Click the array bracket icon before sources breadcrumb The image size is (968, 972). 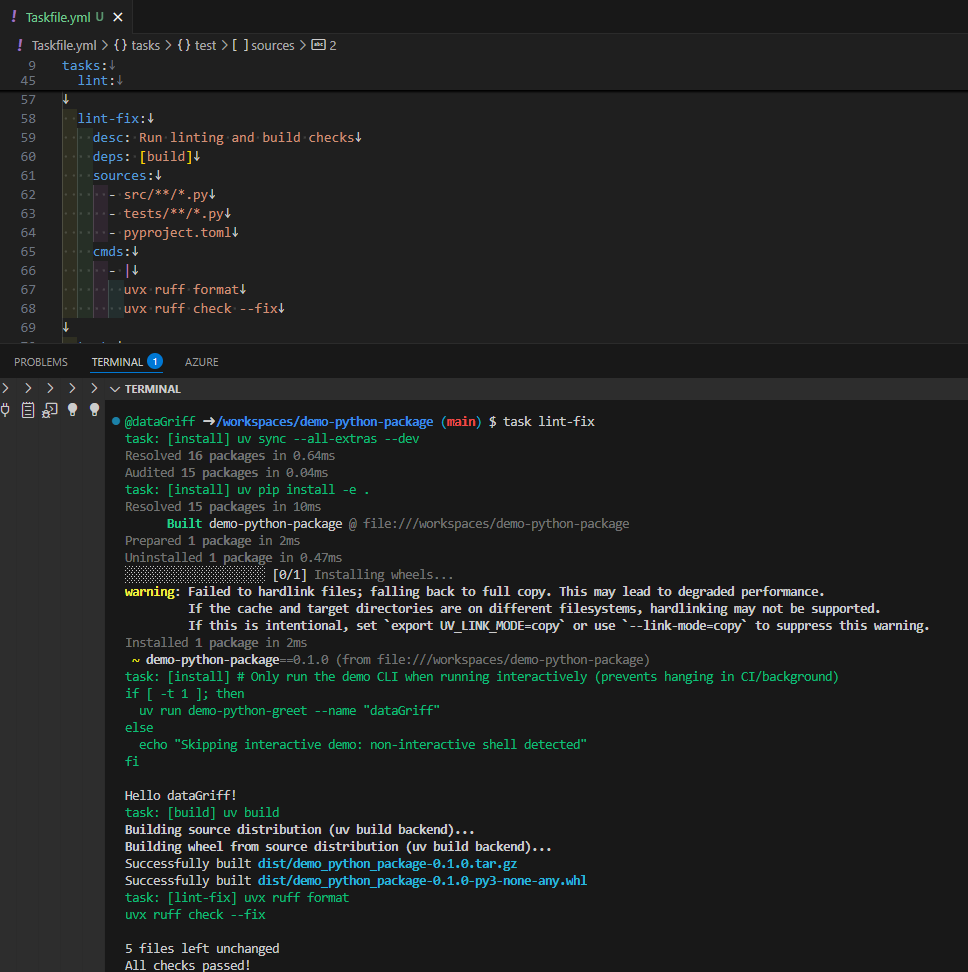pyautogui.click(x=240, y=45)
